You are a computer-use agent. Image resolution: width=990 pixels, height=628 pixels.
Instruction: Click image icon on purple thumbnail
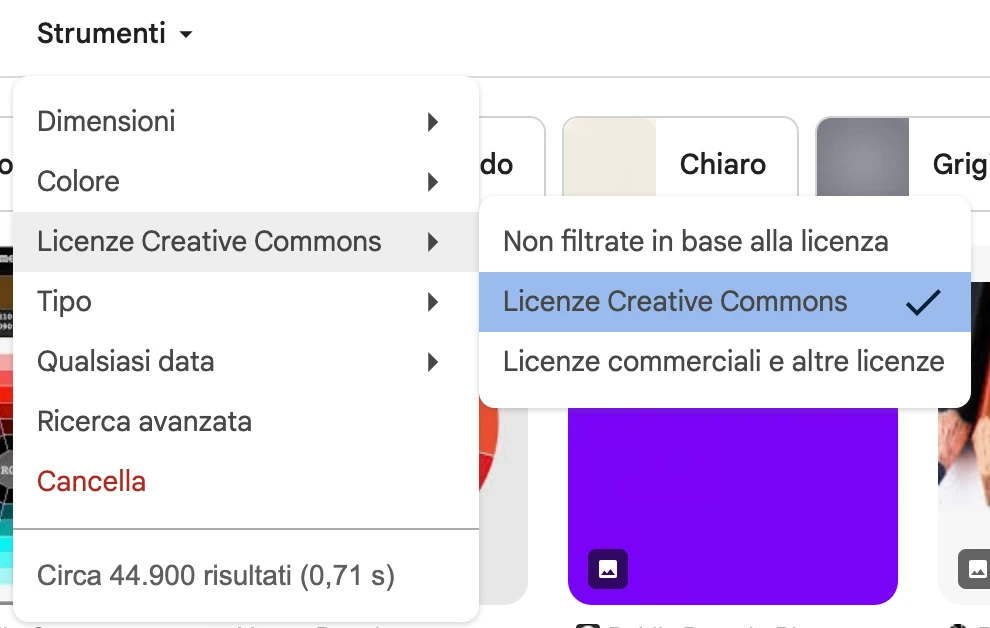click(x=608, y=569)
